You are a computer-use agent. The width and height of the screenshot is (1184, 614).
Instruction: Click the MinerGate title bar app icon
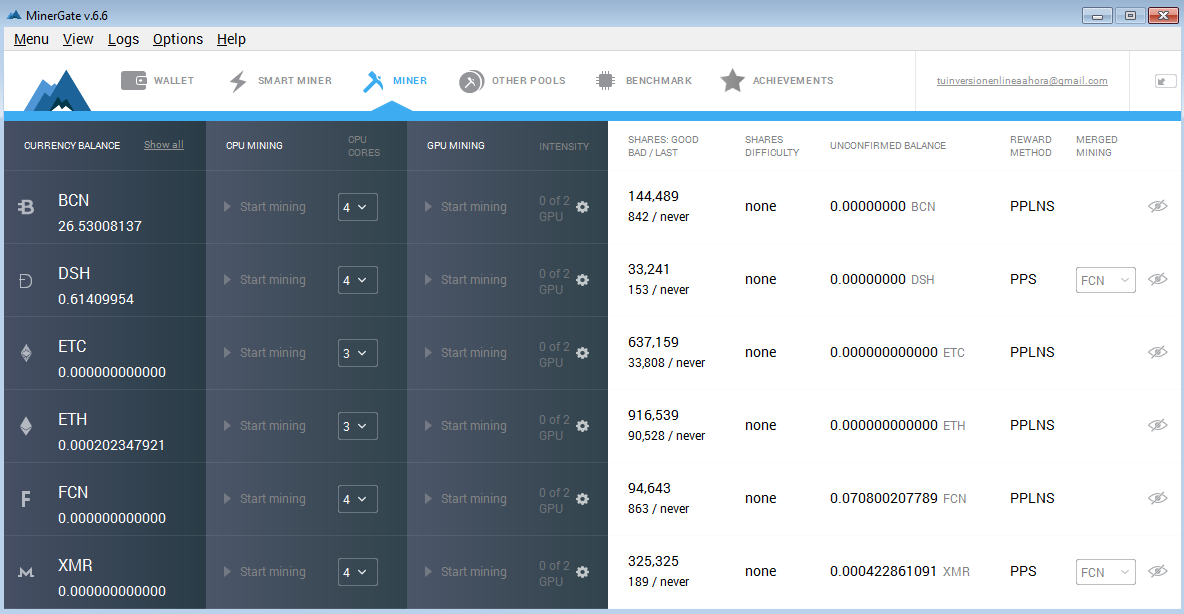click(14, 15)
